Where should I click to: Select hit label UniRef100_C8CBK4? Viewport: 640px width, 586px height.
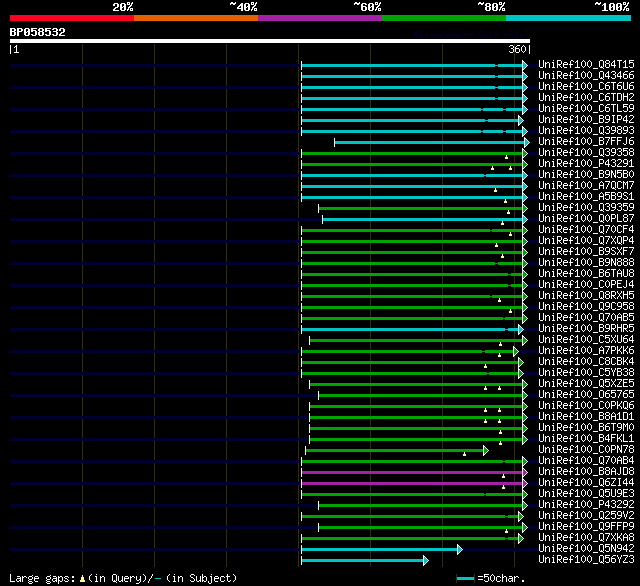pyautogui.click(x=586, y=362)
